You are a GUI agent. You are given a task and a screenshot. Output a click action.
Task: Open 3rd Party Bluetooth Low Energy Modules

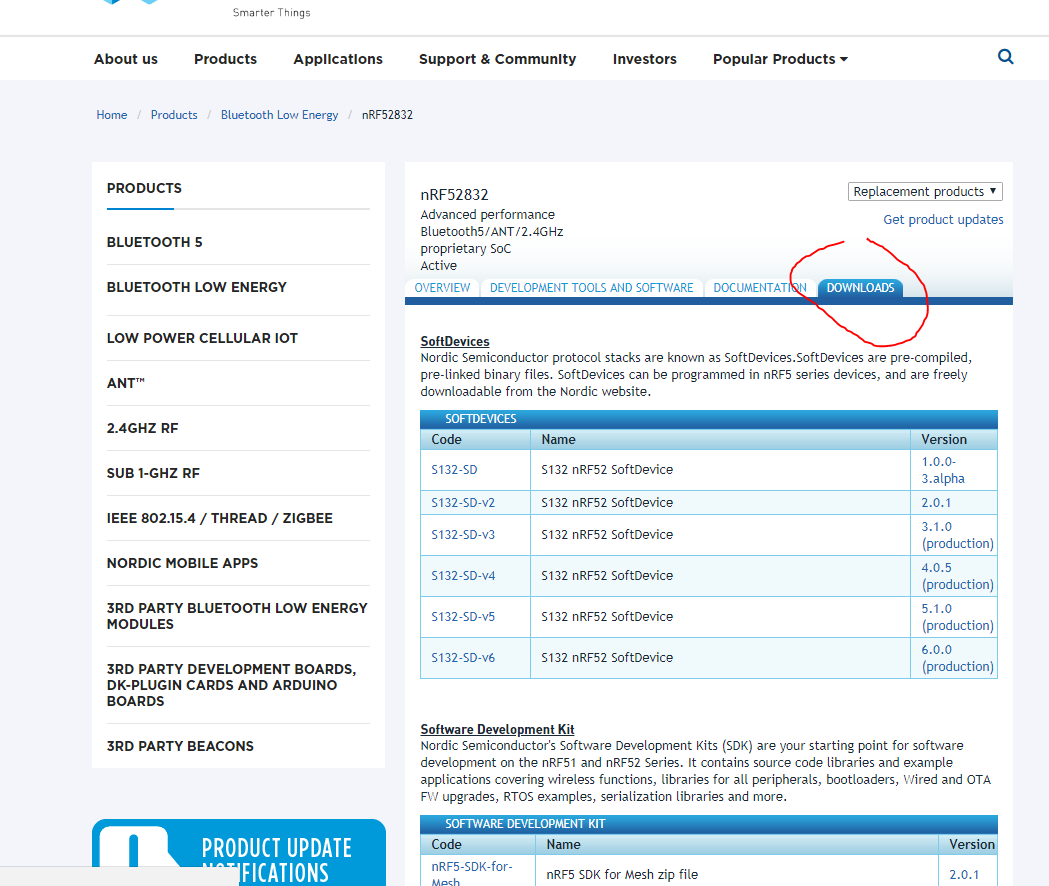tap(237, 616)
